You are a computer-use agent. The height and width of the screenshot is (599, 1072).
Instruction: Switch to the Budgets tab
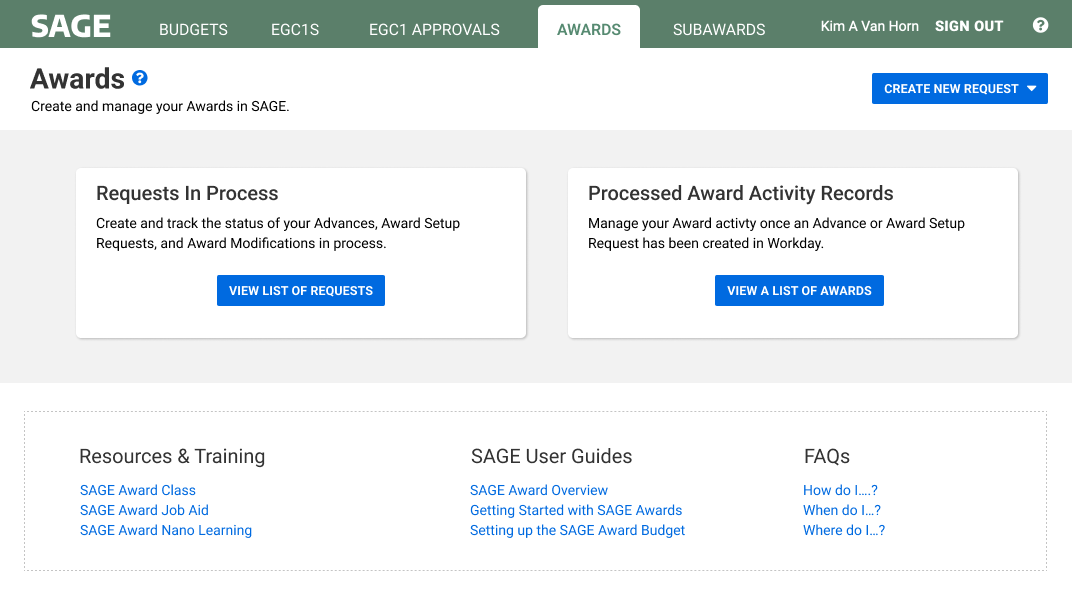[x=193, y=29]
